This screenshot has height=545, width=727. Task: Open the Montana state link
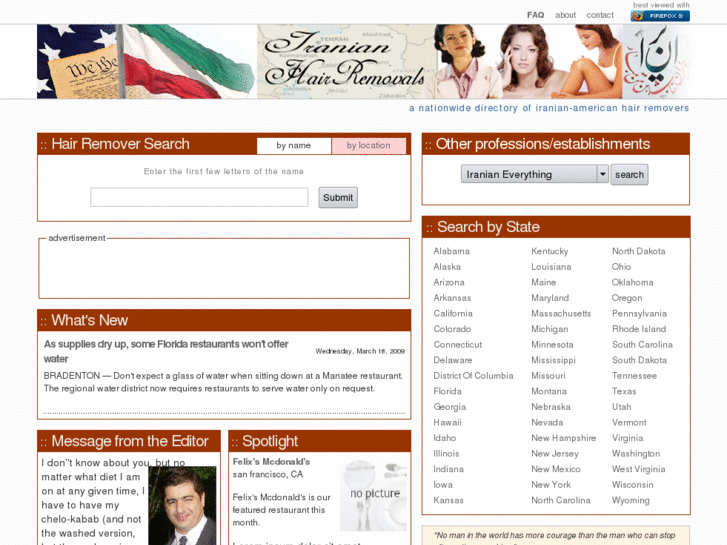click(x=549, y=391)
